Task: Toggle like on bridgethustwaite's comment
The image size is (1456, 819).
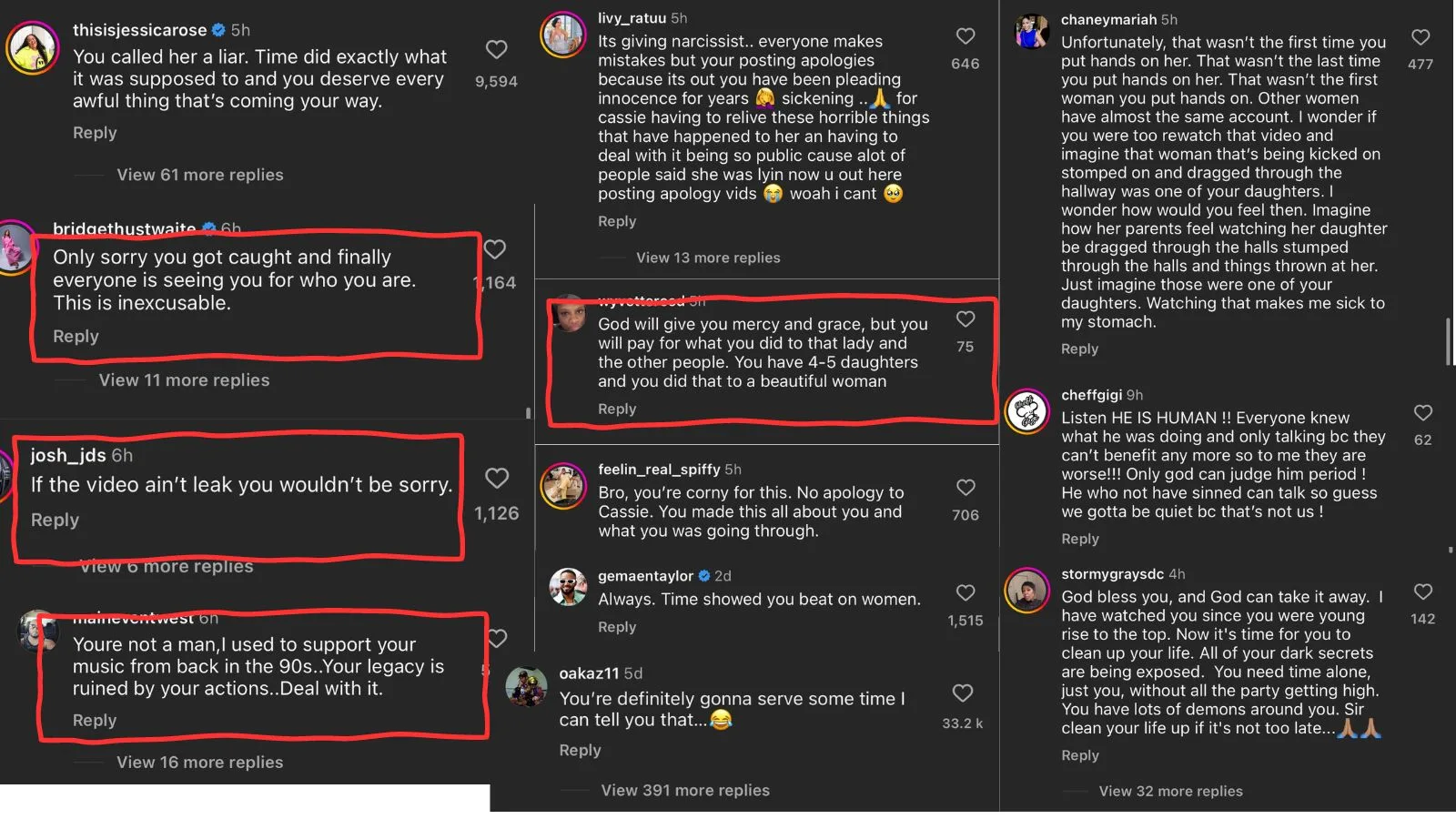Action: pos(495,249)
